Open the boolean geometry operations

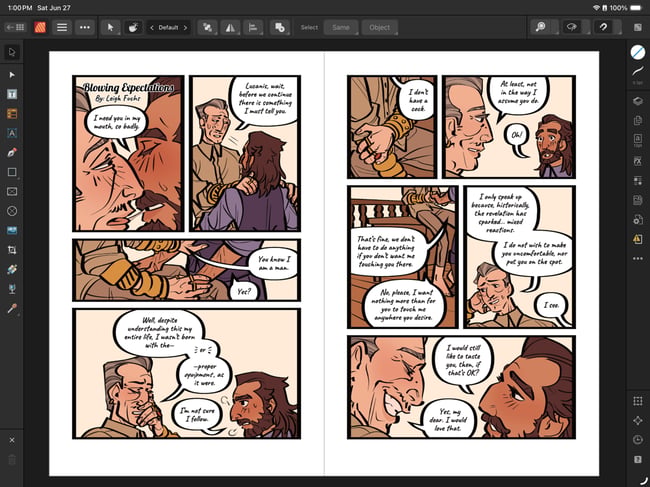(x=280, y=27)
